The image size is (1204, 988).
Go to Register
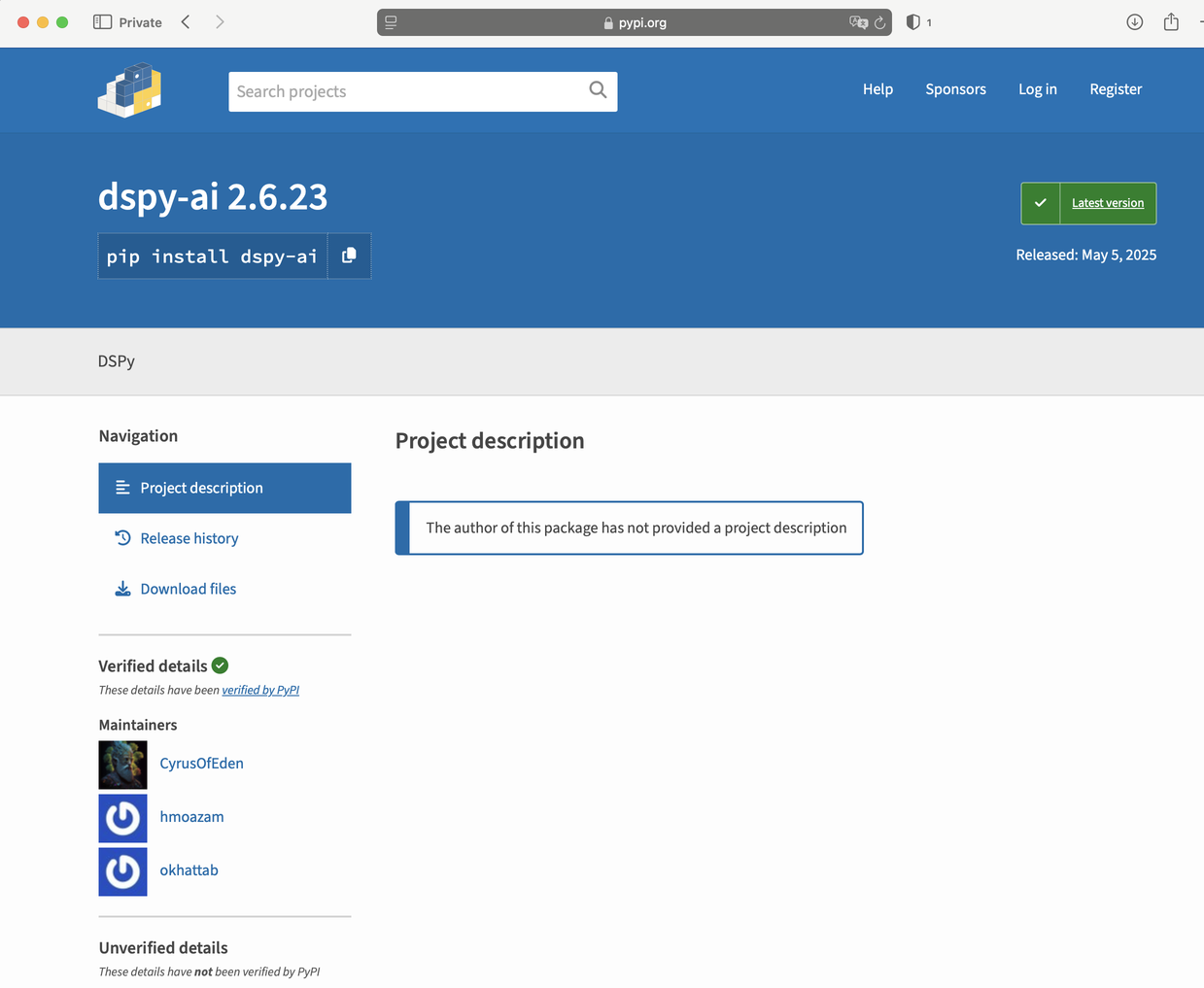point(1116,88)
